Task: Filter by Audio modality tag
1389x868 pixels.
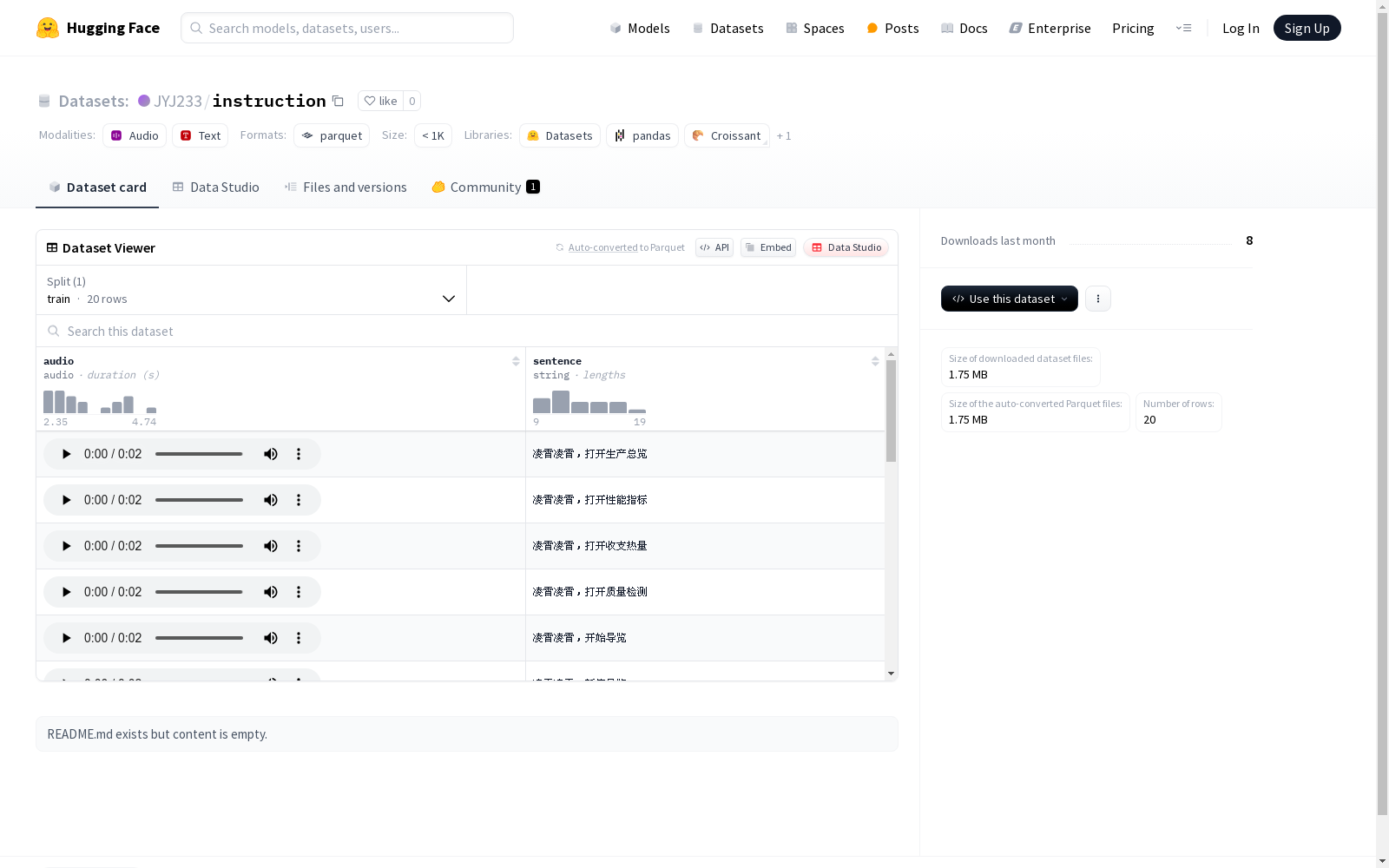Action: pos(135,135)
